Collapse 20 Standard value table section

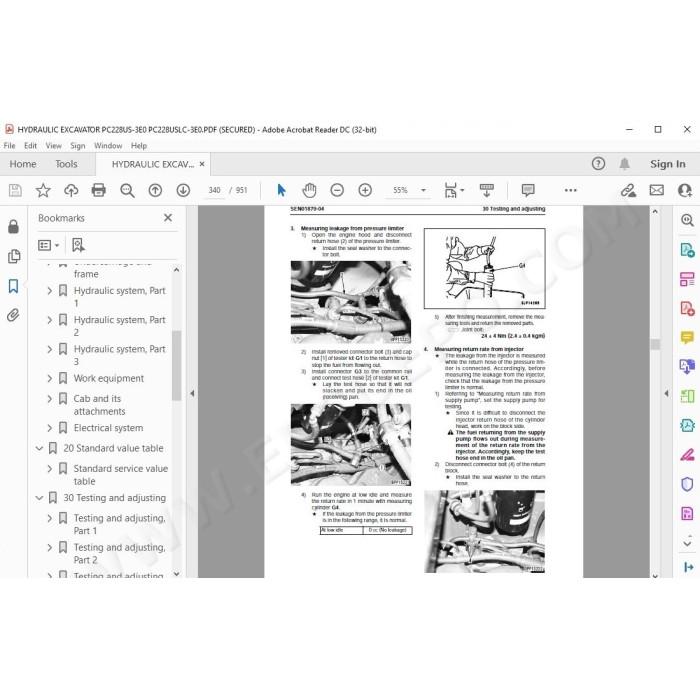pyautogui.click(x=39, y=448)
